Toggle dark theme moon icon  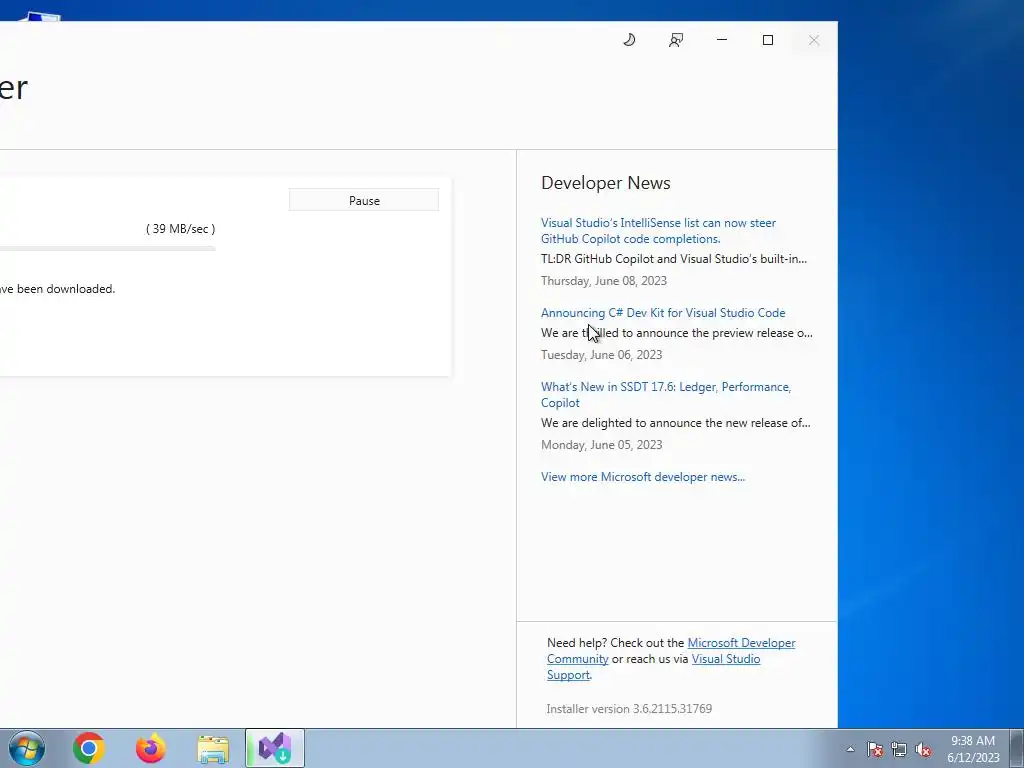click(x=629, y=40)
